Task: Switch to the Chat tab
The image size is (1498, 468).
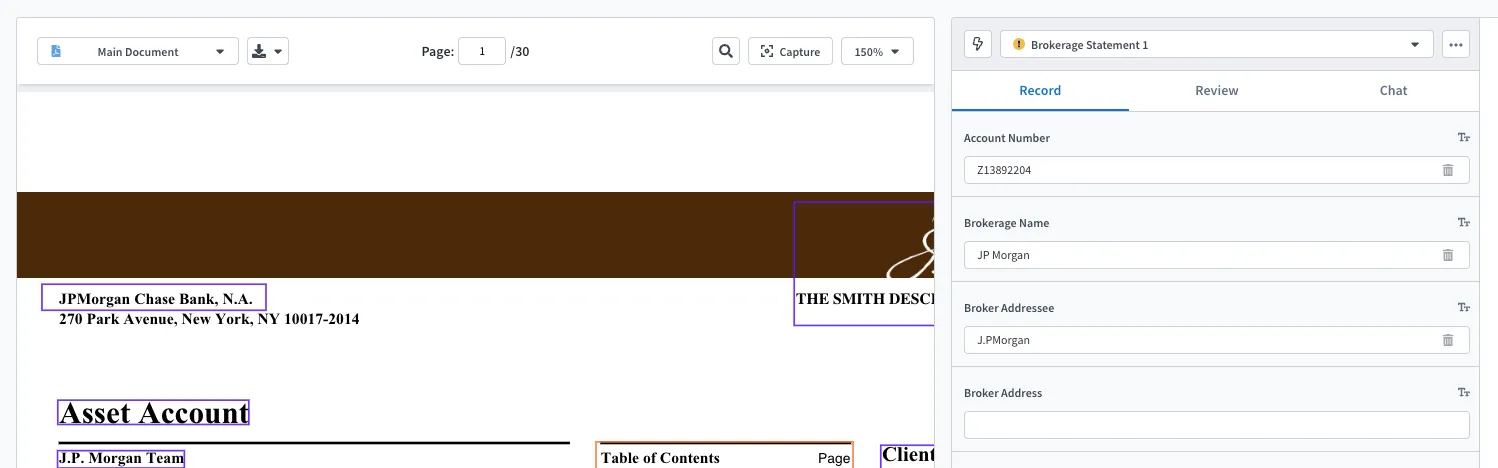Action: pyautogui.click(x=1393, y=90)
